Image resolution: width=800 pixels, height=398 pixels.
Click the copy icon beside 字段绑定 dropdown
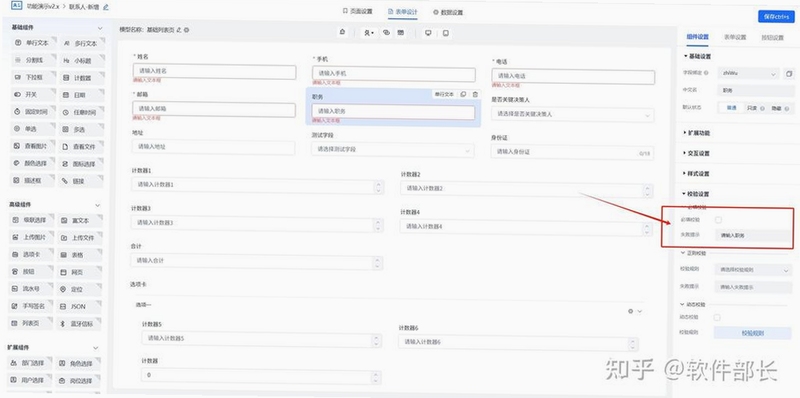pos(789,73)
